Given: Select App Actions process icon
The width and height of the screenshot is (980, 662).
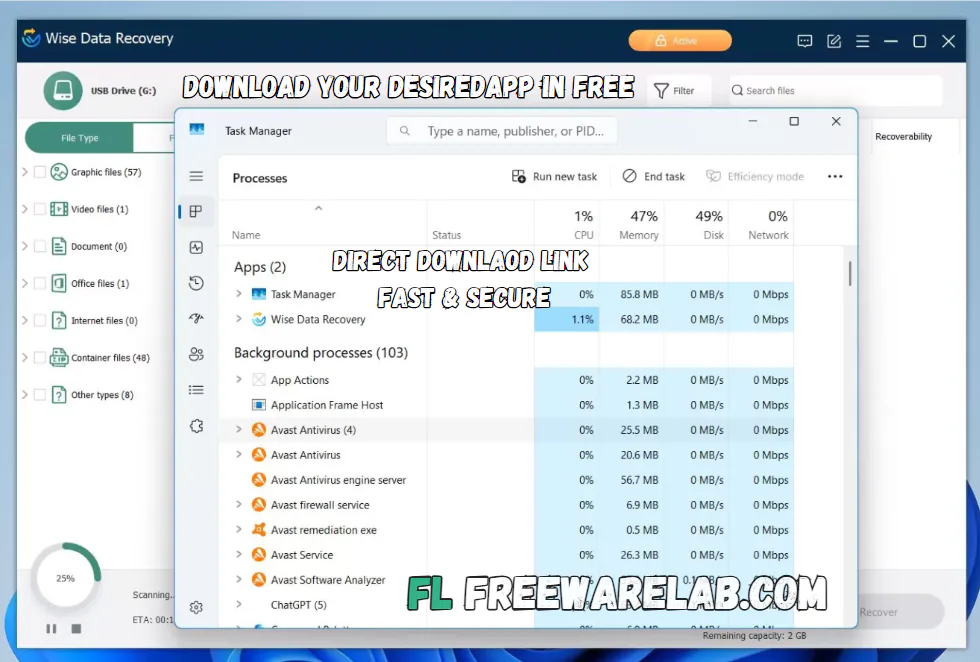Looking at the screenshot, I should point(259,379).
